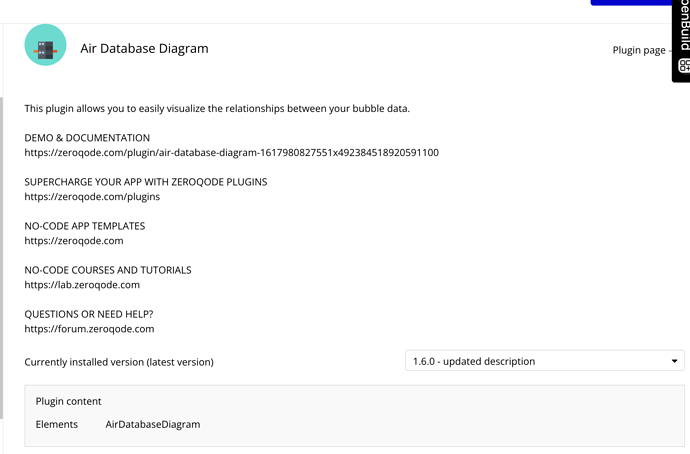Open the zeroqode.com/plugins link
Image resolution: width=690 pixels, height=454 pixels.
[92, 197]
